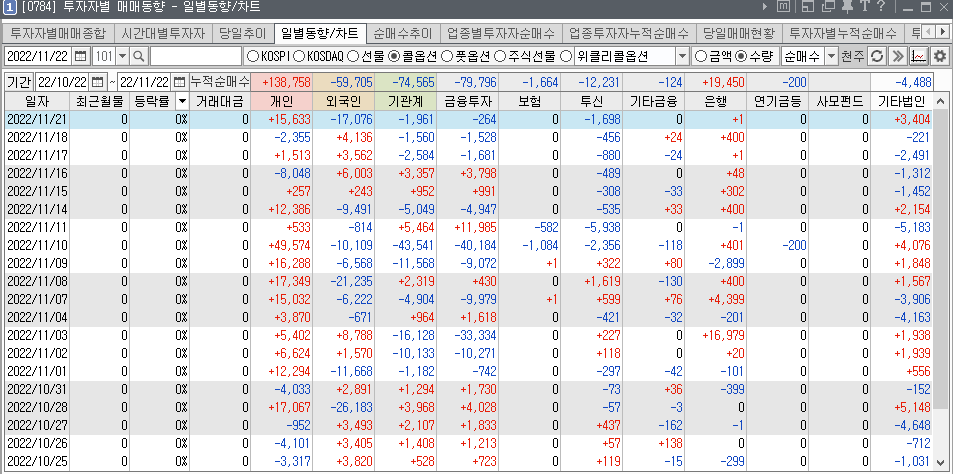Open calendar for period start date 22/10/22
This screenshot has width=953, height=474.
click(98, 81)
